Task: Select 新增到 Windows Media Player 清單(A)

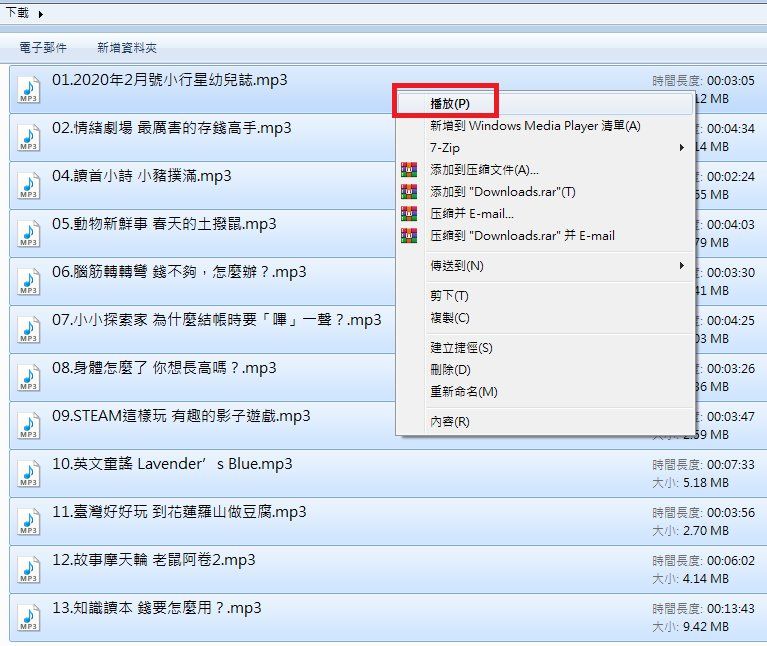Action: tap(535, 126)
